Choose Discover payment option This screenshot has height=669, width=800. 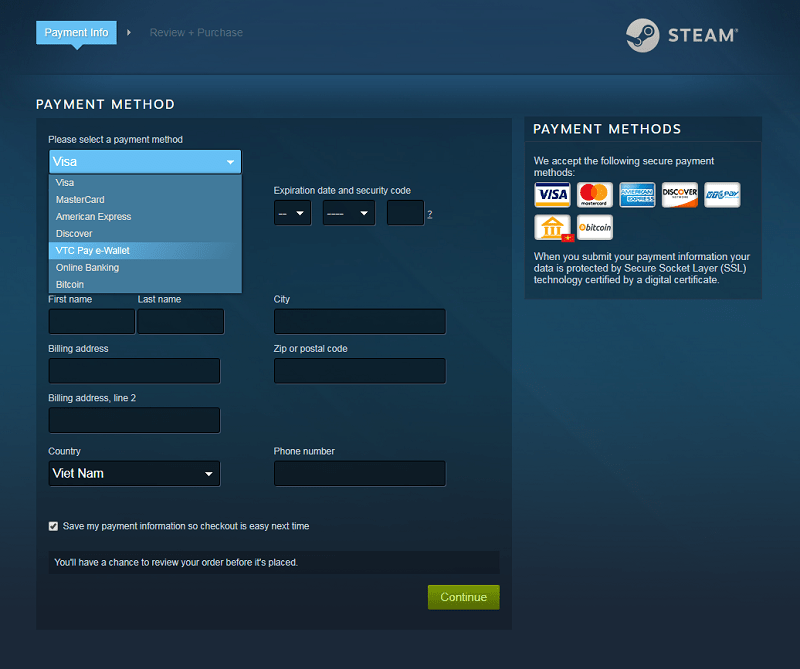pyautogui.click(x=145, y=234)
